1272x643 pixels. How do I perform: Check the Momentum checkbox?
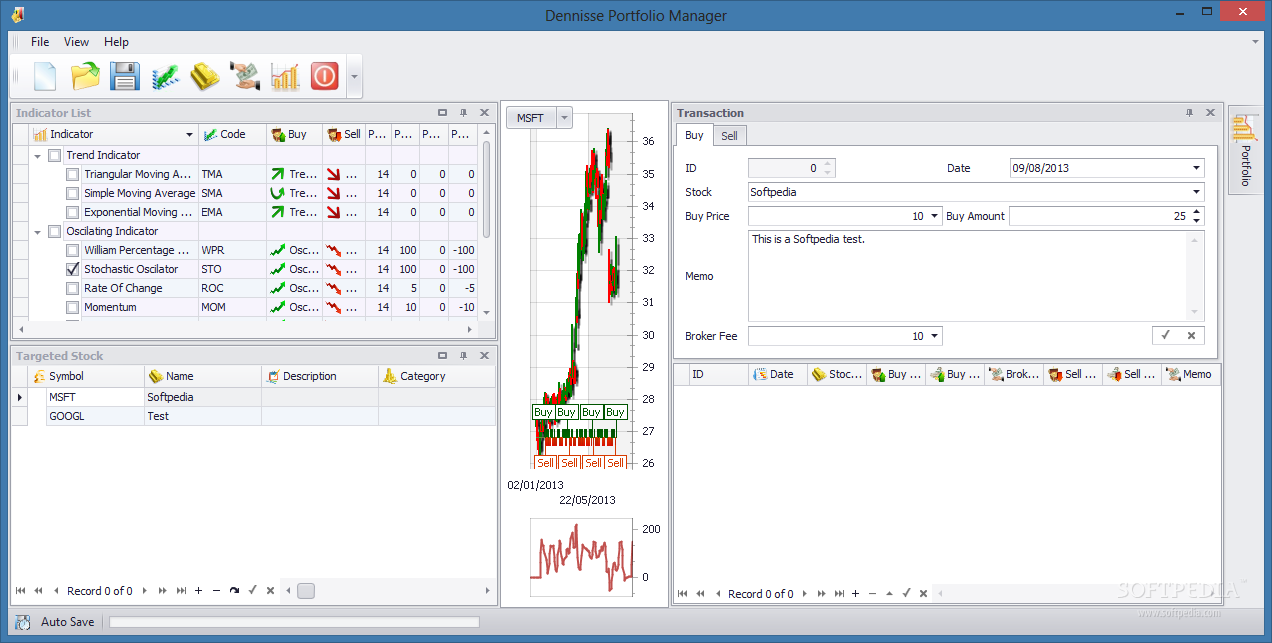click(x=73, y=307)
